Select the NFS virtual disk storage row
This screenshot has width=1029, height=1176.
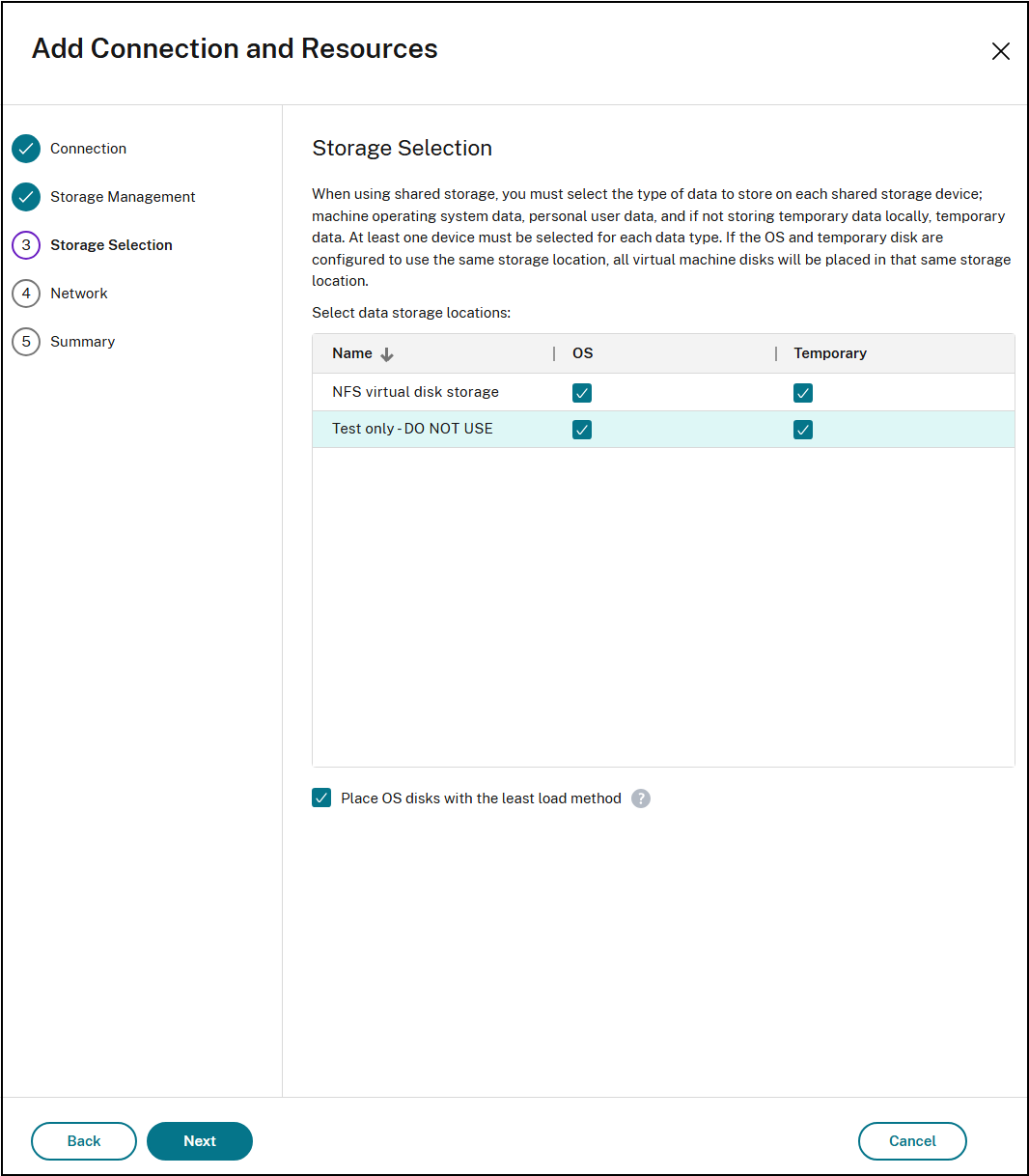(x=415, y=392)
